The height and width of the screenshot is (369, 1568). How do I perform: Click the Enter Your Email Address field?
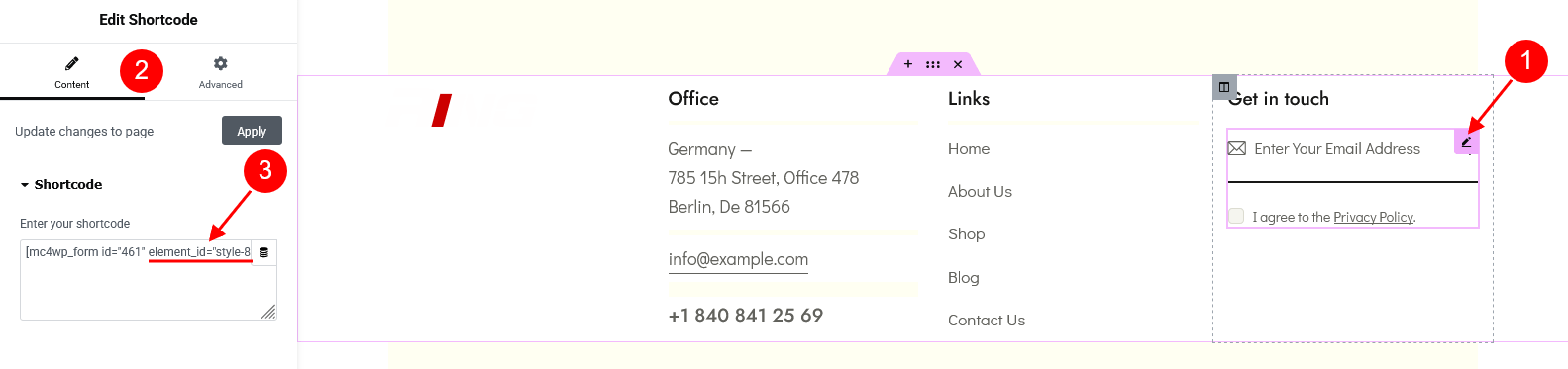[x=1352, y=155]
